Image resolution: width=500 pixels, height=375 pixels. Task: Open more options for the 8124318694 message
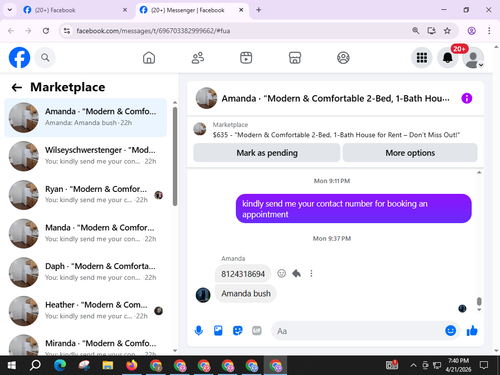[311, 274]
